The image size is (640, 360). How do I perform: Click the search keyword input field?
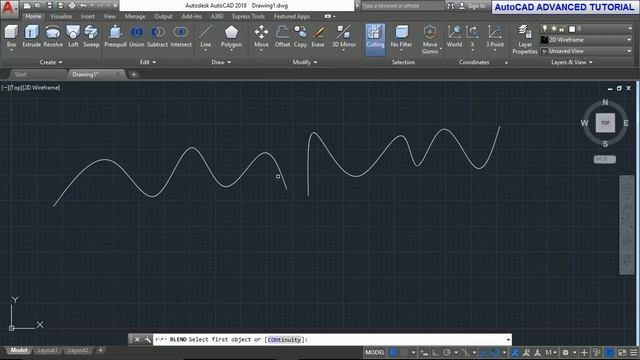[x=402, y=6]
